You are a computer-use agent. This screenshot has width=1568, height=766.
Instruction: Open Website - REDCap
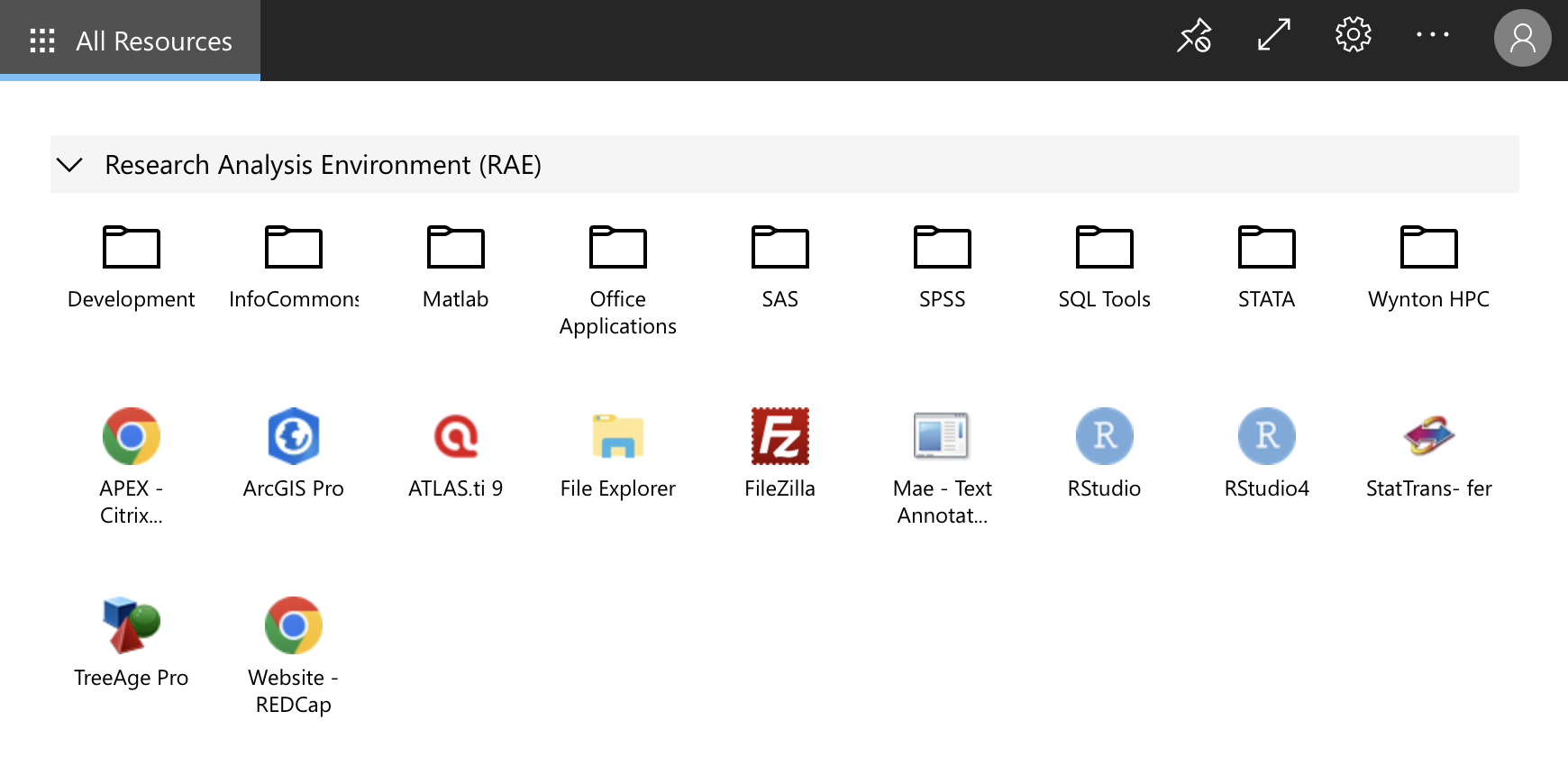click(x=294, y=656)
